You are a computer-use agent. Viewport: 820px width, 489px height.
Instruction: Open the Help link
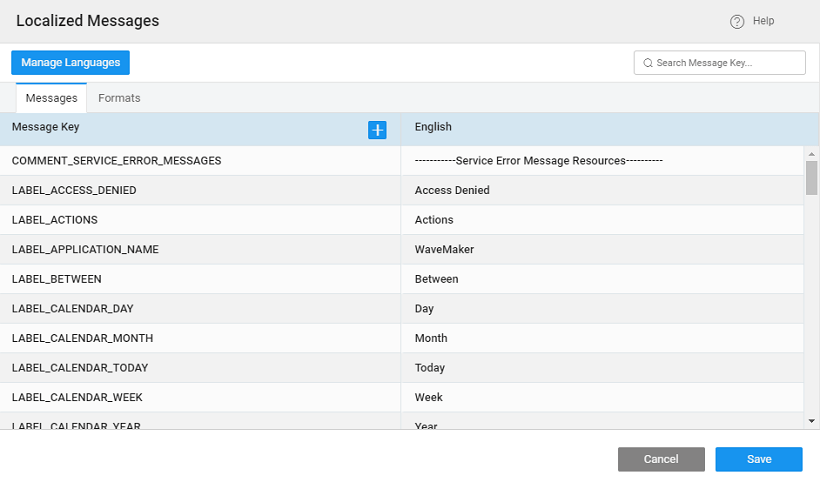click(763, 21)
